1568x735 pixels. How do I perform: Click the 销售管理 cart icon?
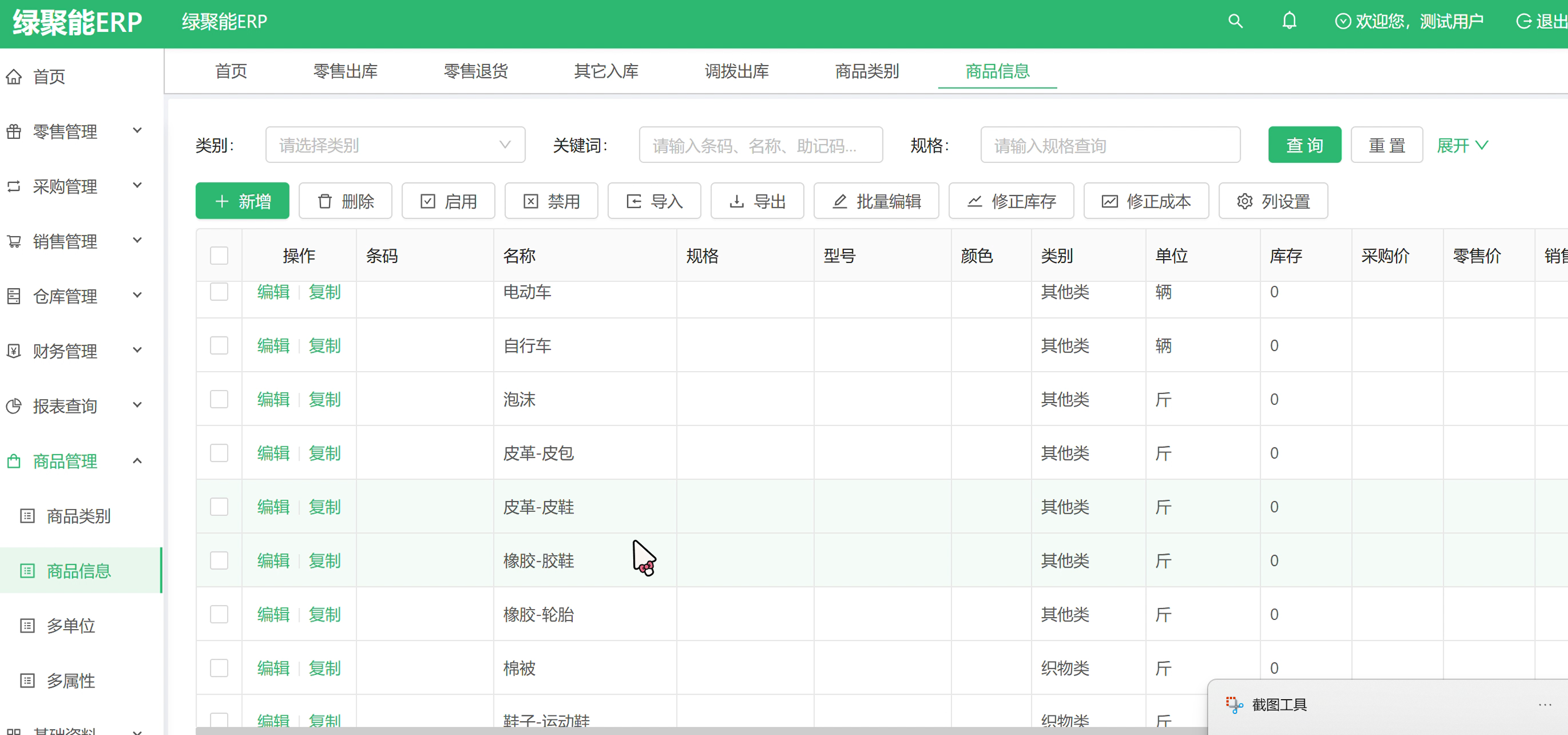tap(14, 241)
